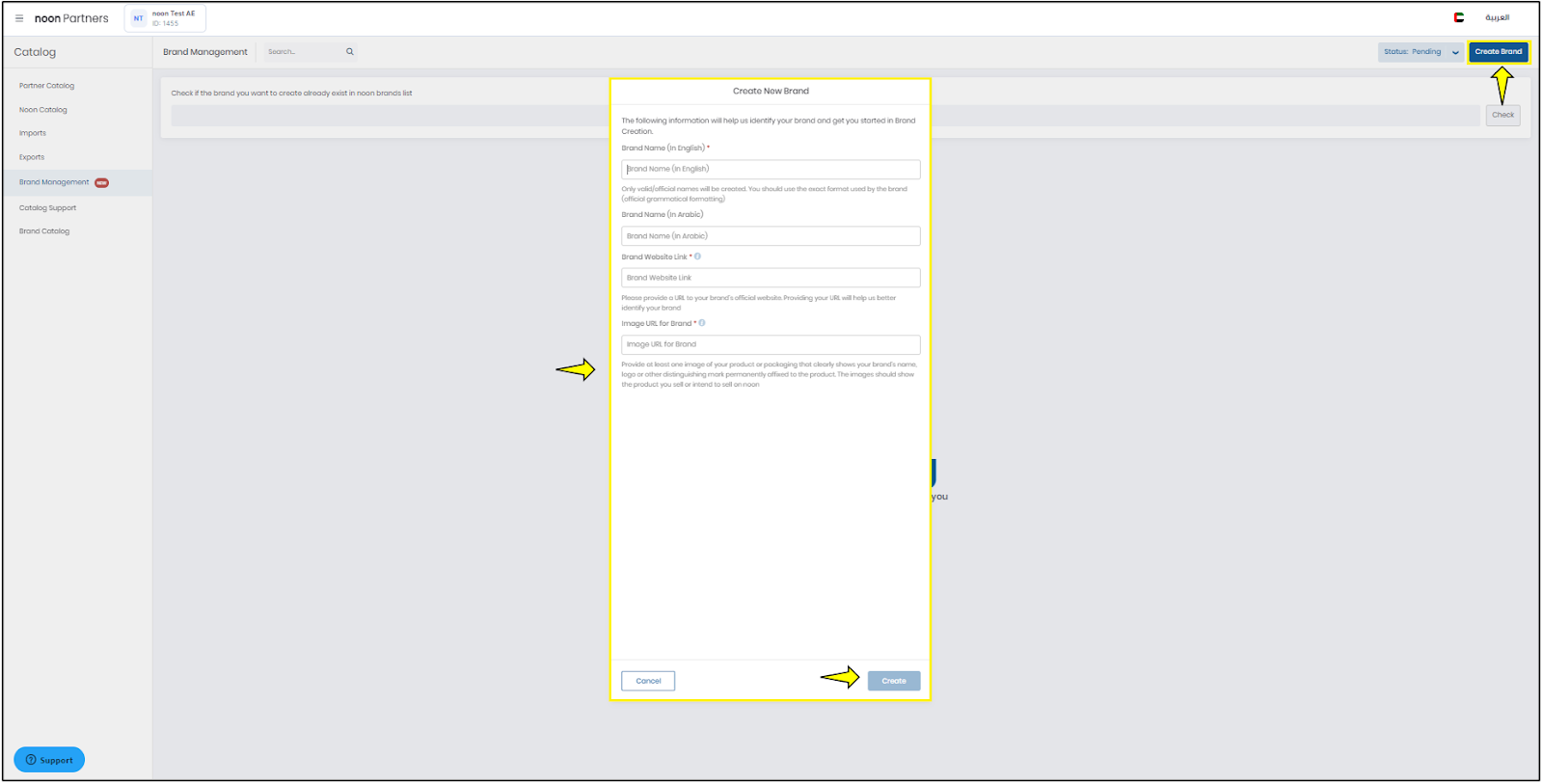Image resolution: width=1543 pixels, height=784 pixels.
Task: Open the Status: Pending dropdown
Action: (x=1421, y=52)
